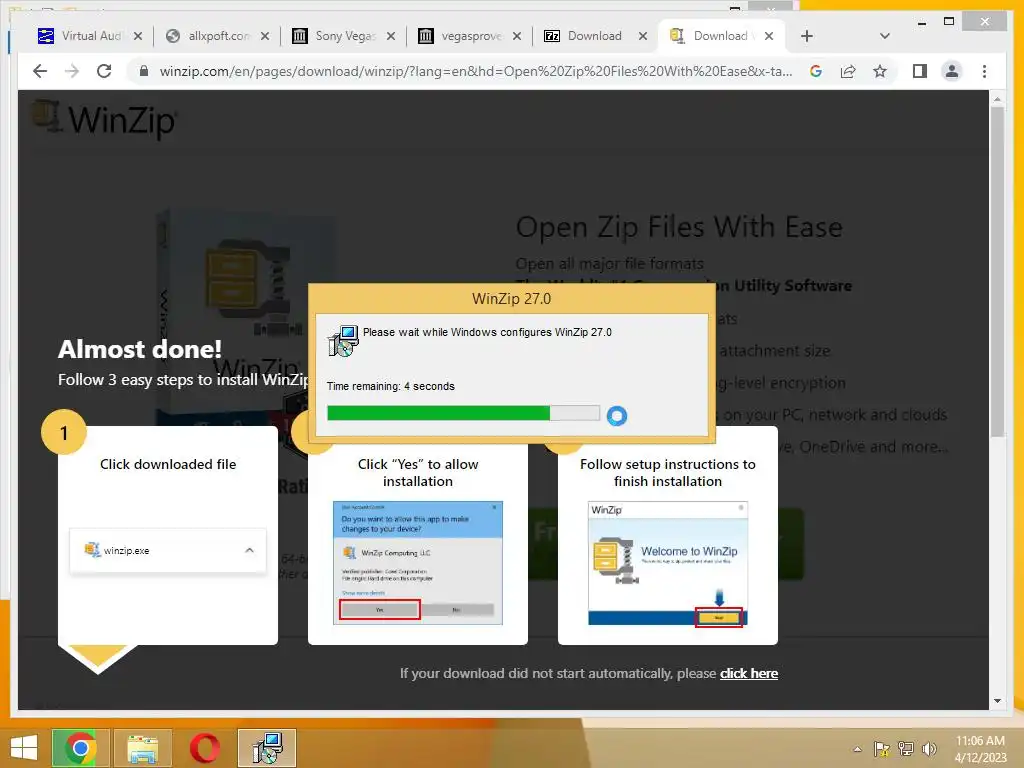Click the installer icon in WinZip dialog
This screenshot has height=768, width=1024.
[343, 340]
